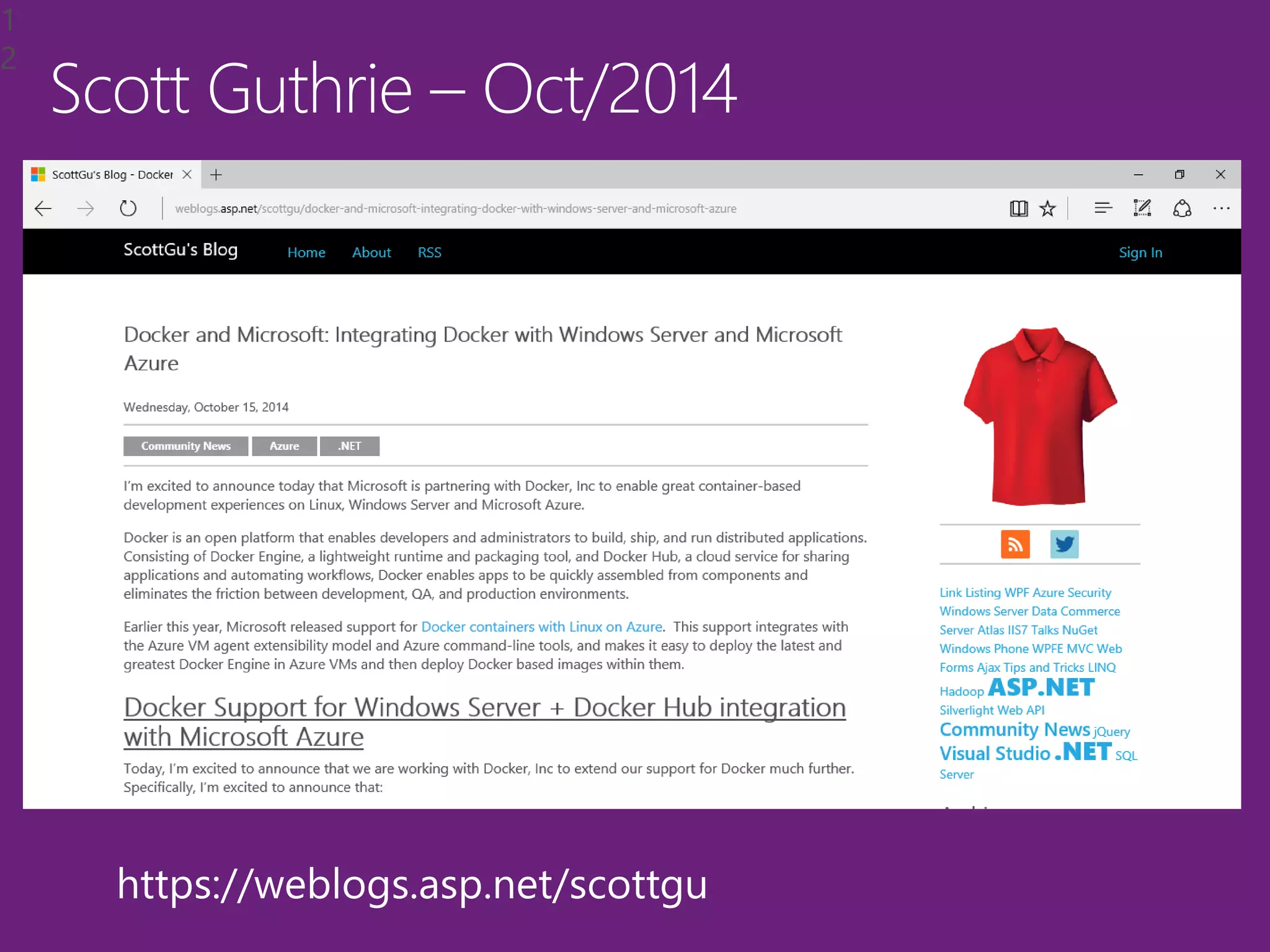Open the RSS nav link
The height and width of the screenshot is (952, 1270).
pos(429,252)
